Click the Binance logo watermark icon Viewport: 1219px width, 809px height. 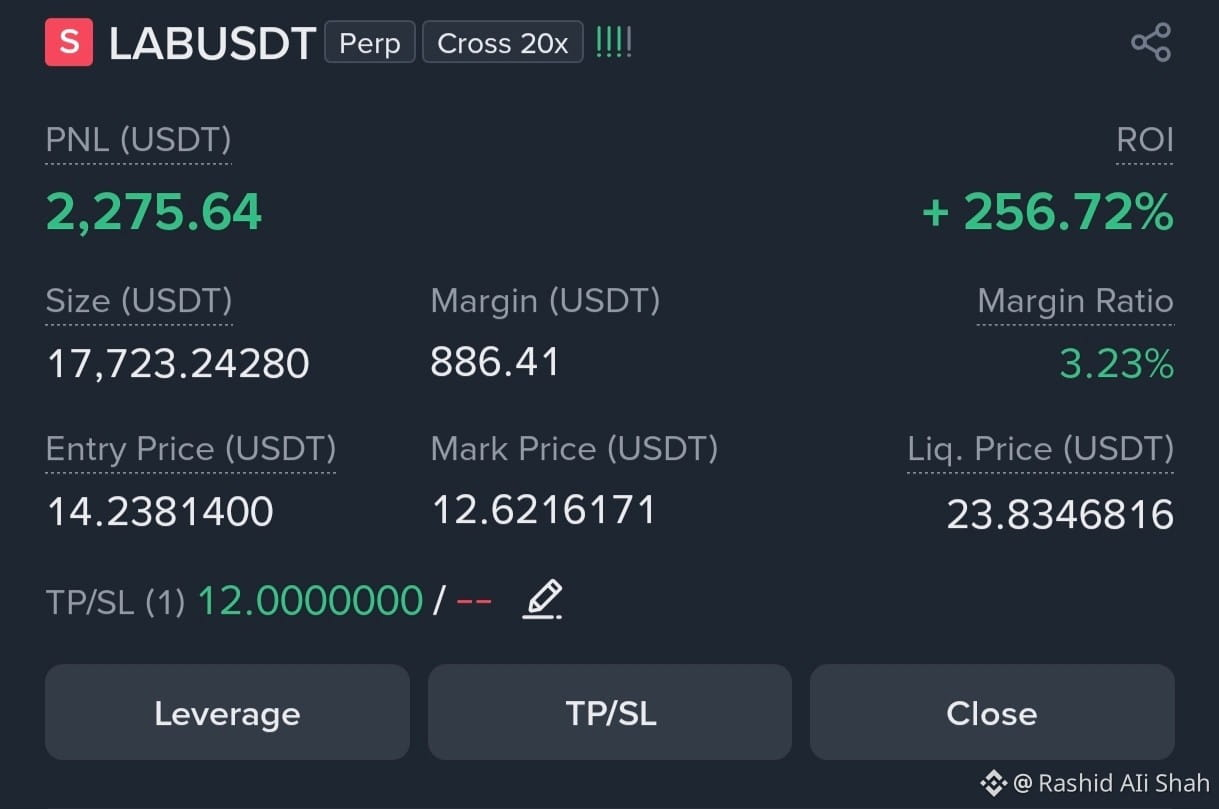pyautogui.click(x=993, y=782)
